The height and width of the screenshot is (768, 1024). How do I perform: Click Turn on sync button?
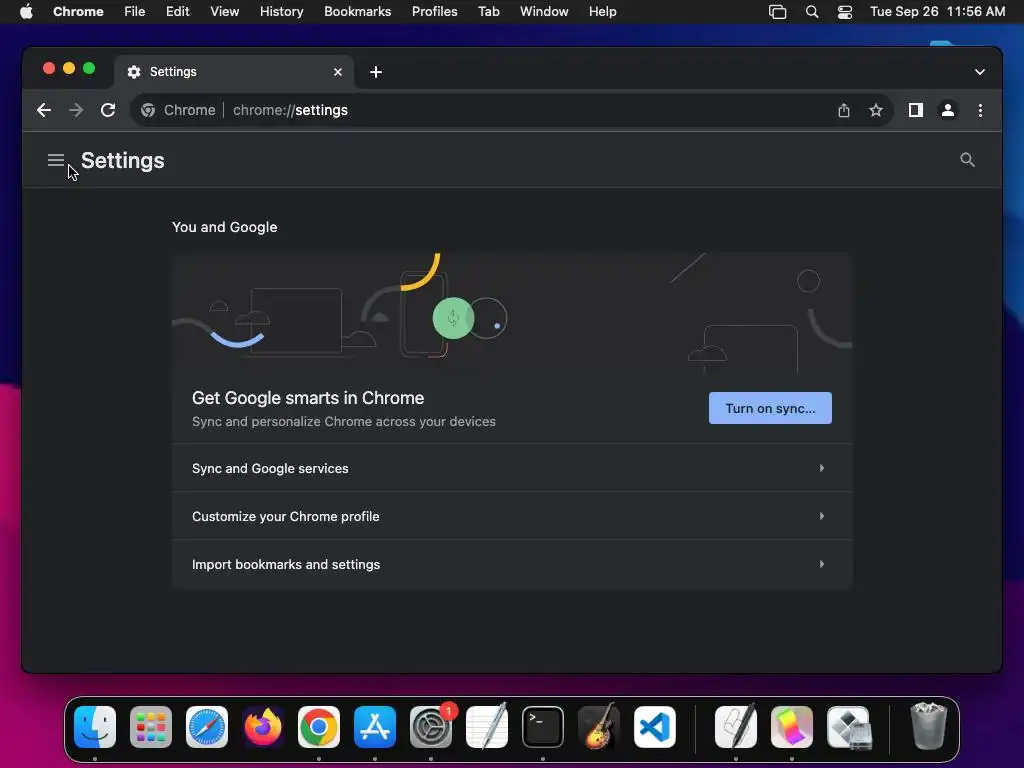tap(770, 408)
